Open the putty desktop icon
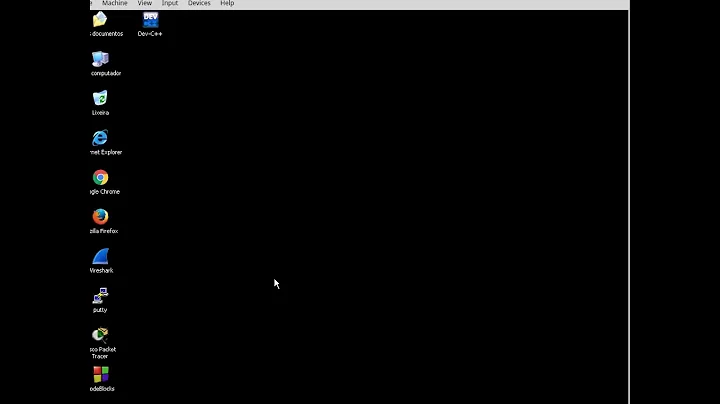Screen dimensions: 720x404 100,296
